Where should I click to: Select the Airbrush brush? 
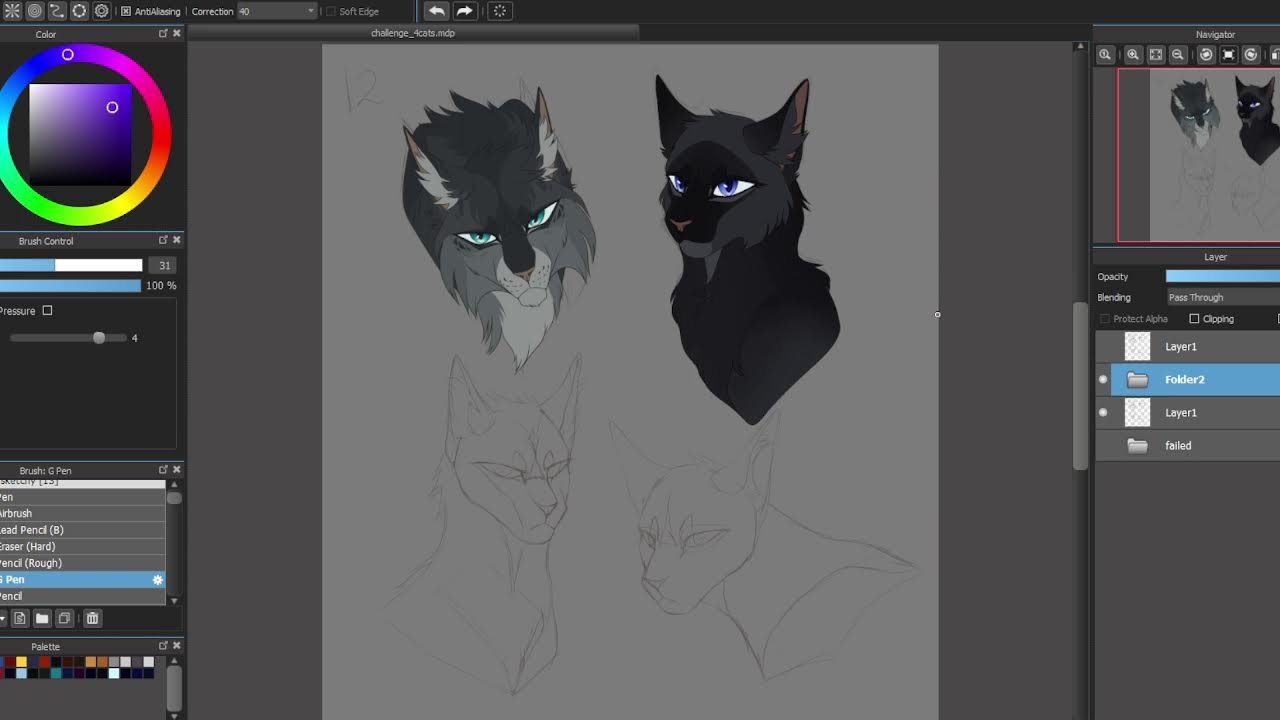pyautogui.click(x=82, y=514)
